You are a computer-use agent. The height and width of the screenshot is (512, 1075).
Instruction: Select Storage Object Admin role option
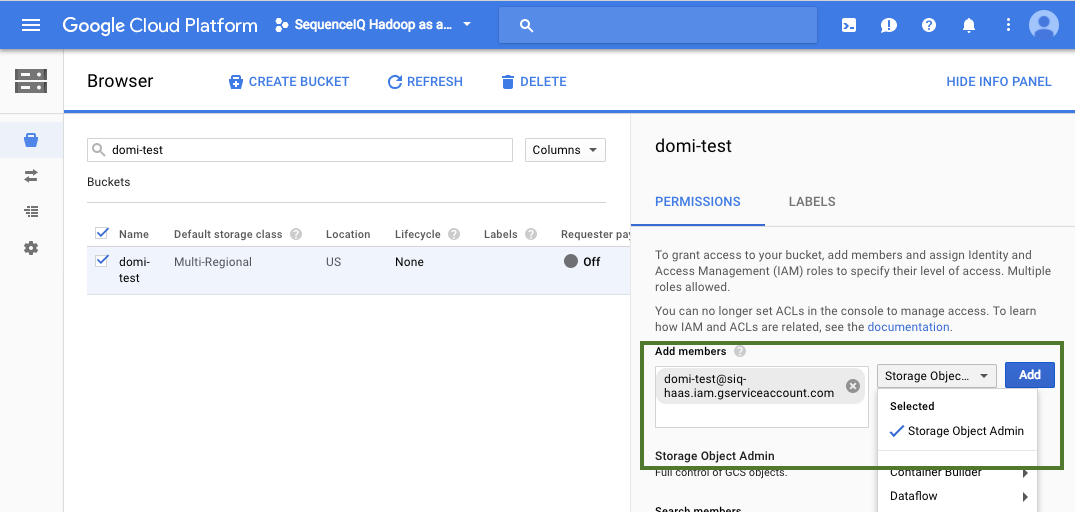point(965,431)
